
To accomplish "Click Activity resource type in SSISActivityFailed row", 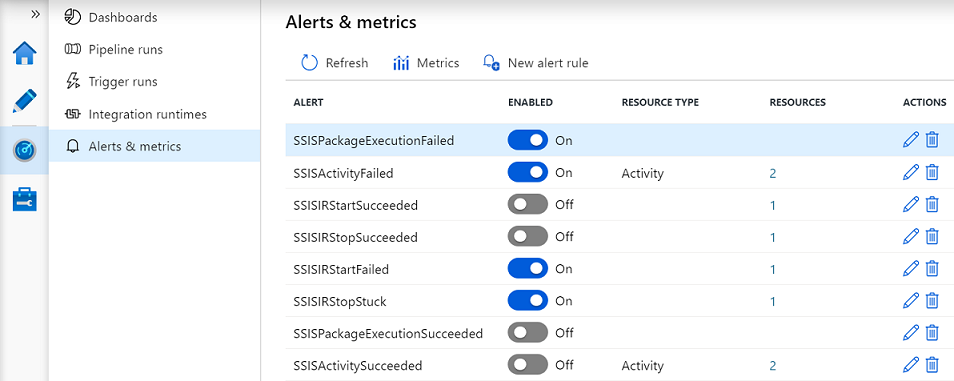I will 642,173.
